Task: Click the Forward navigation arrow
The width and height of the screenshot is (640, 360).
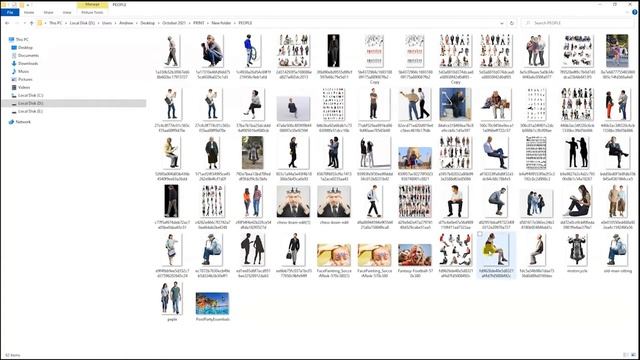Action: pyautogui.click(x=16, y=23)
